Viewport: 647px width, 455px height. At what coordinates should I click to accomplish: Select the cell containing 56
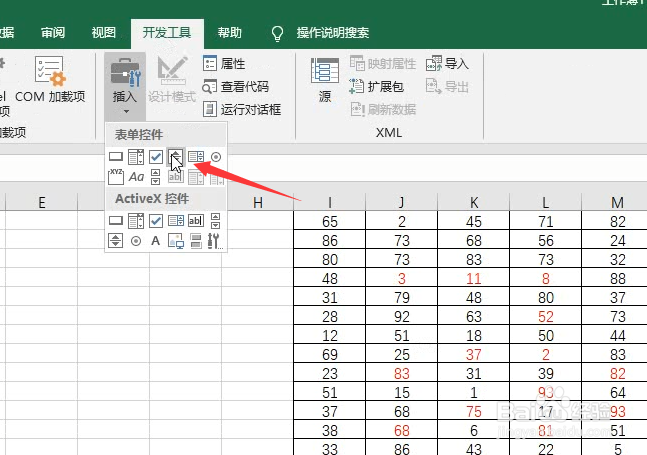[x=545, y=240]
